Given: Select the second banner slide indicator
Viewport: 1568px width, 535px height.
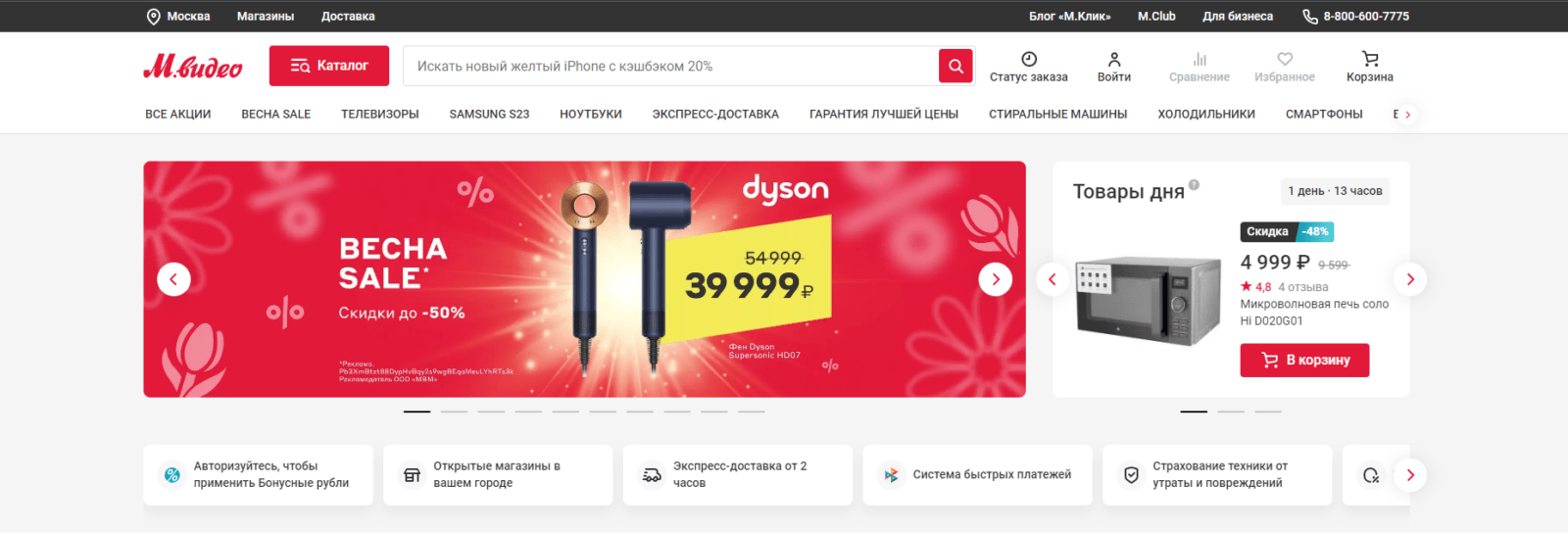Looking at the screenshot, I should 454,412.
